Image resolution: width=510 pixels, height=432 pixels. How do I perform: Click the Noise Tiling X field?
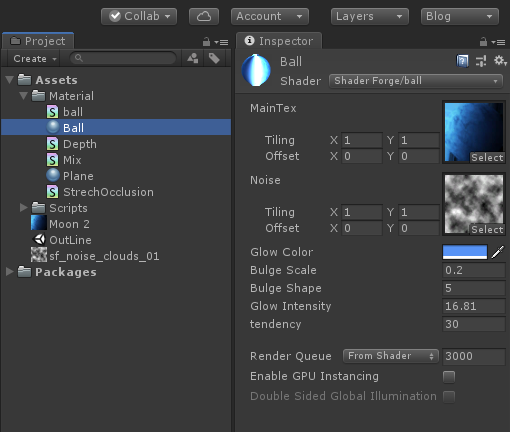point(362,212)
